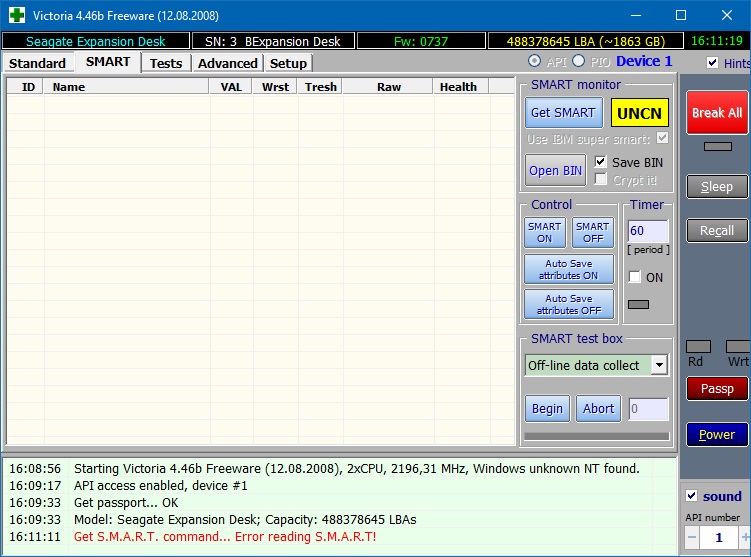Click the green cross Victoria app icon
The image size is (751, 557).
click(17, 15)
